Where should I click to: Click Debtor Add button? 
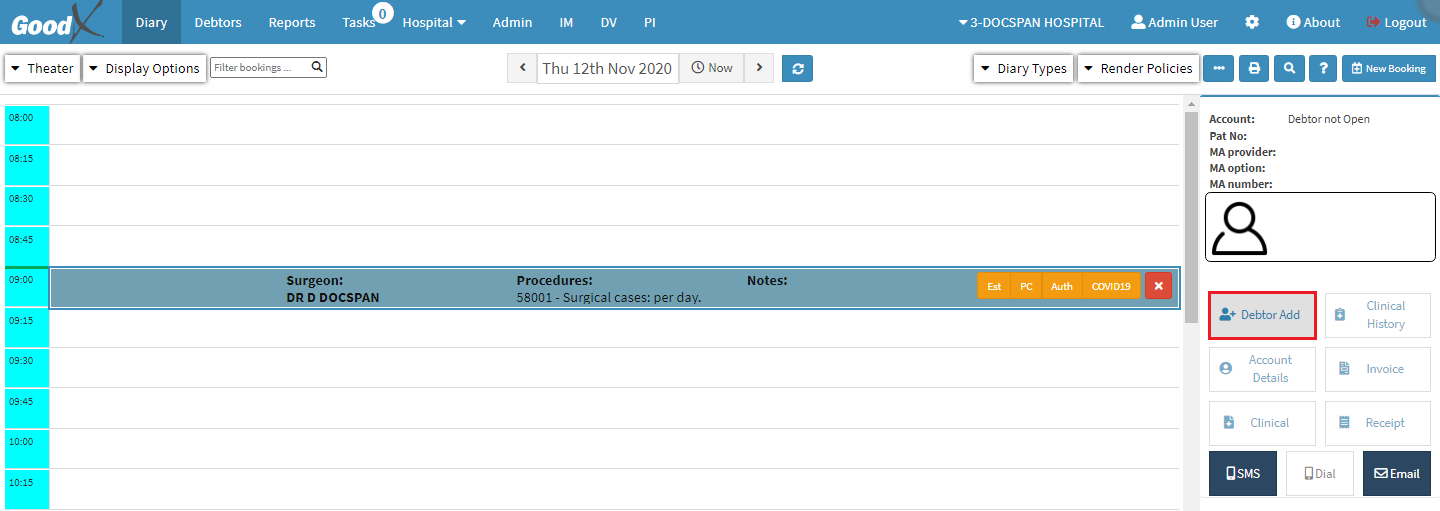[x=1262, y=315]
